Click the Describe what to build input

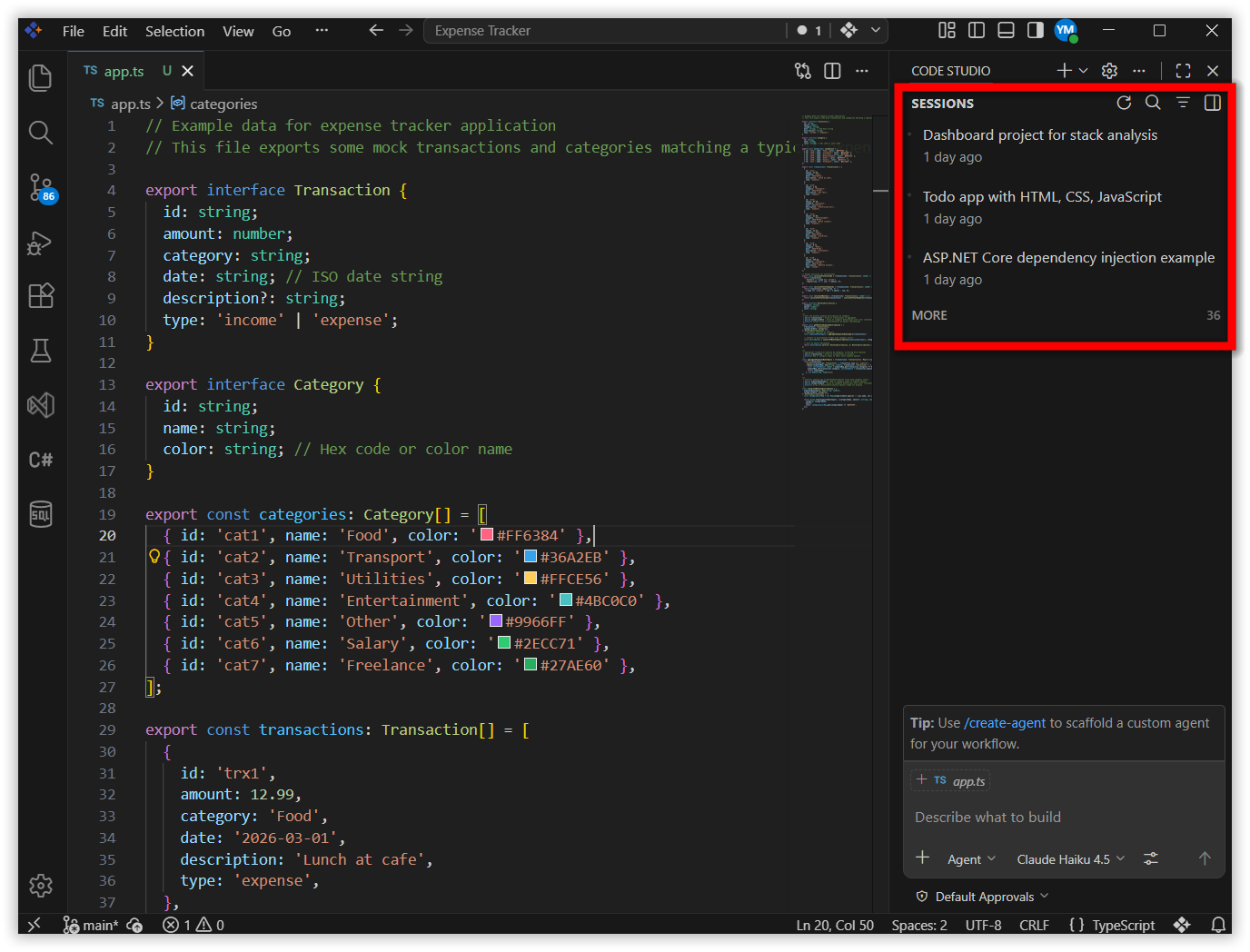(1064, 817)
